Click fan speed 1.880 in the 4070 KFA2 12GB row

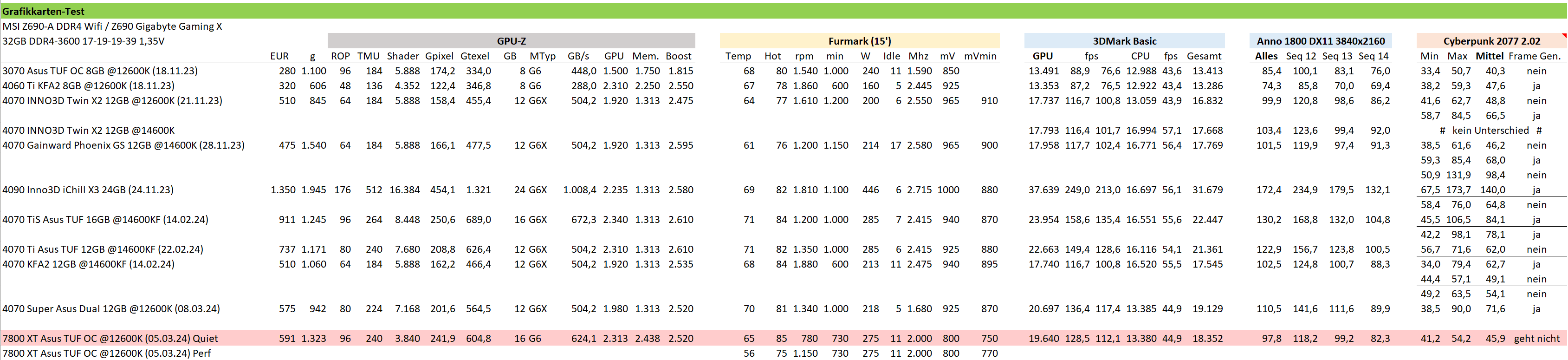805,264
